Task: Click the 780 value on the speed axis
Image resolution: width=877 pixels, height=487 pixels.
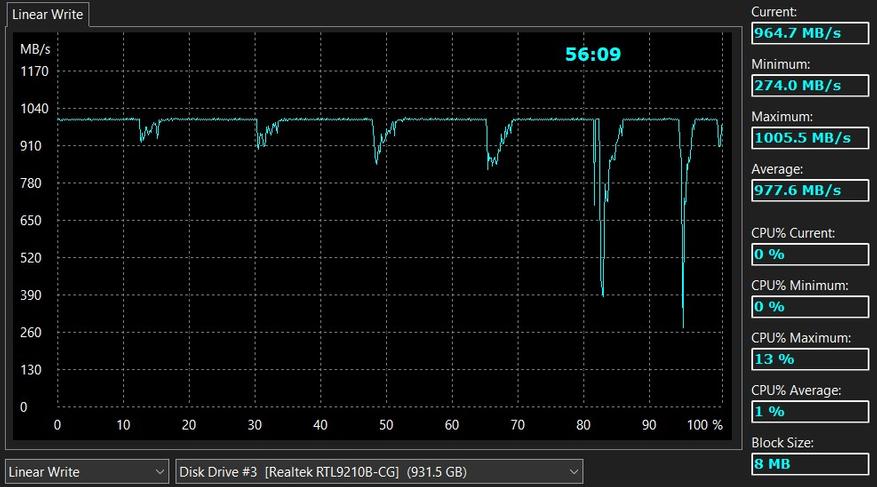Action: tap(31, 183)
